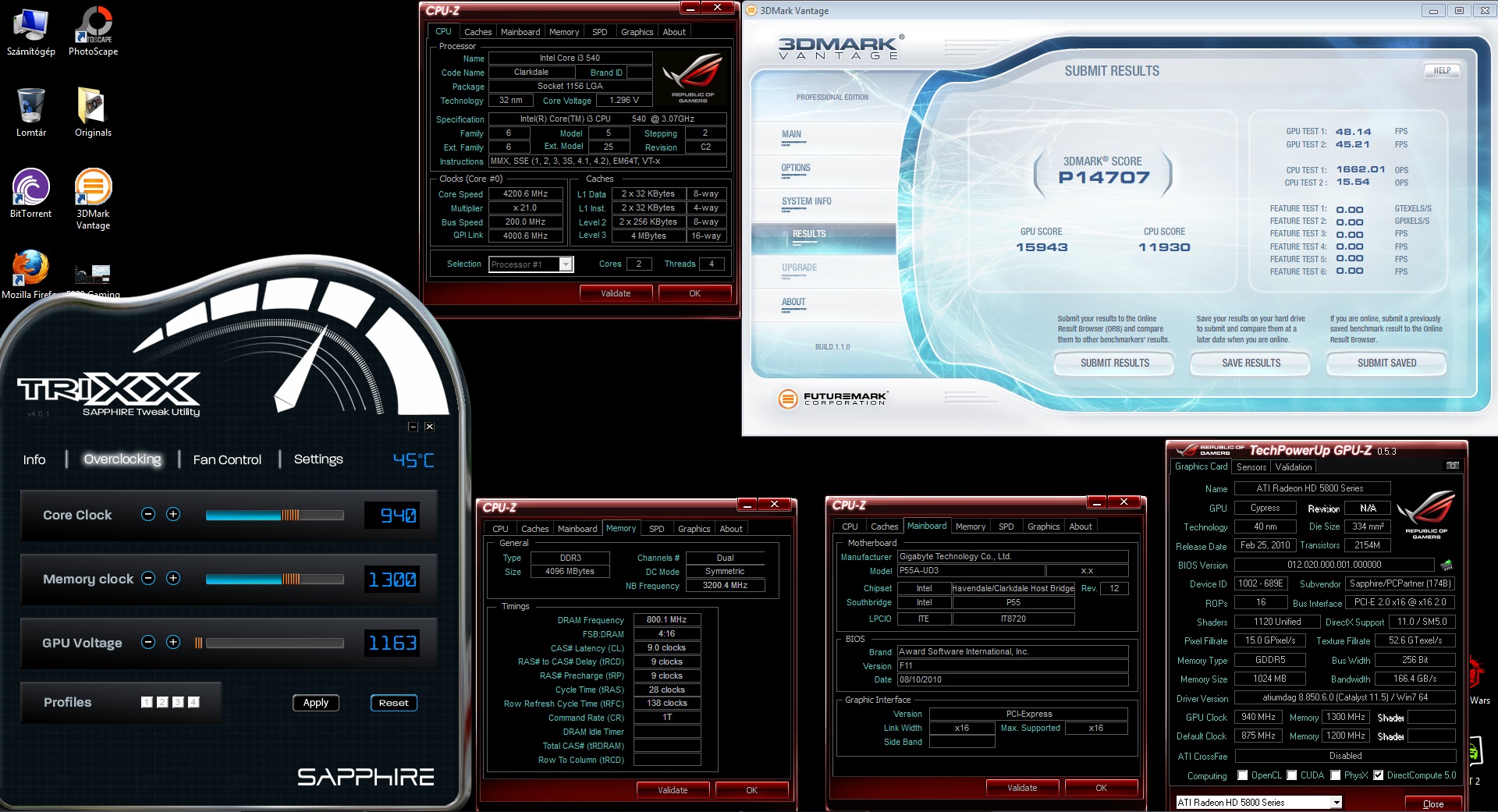
Task: Click the HELP button in 3DMark Vantage
Action: (x=1442, y=70)
